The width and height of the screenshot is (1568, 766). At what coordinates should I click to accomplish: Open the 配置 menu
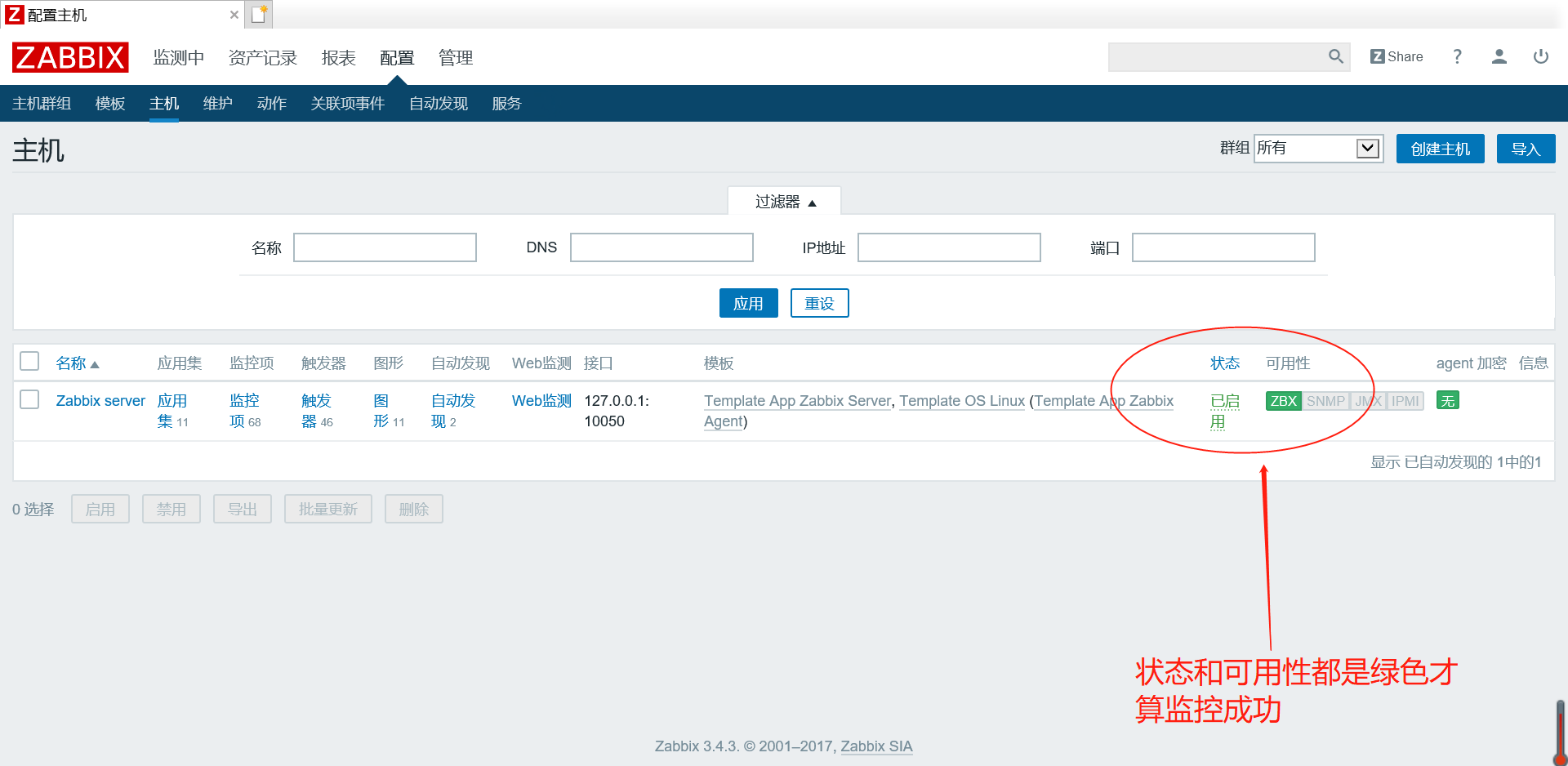point(397,58)
